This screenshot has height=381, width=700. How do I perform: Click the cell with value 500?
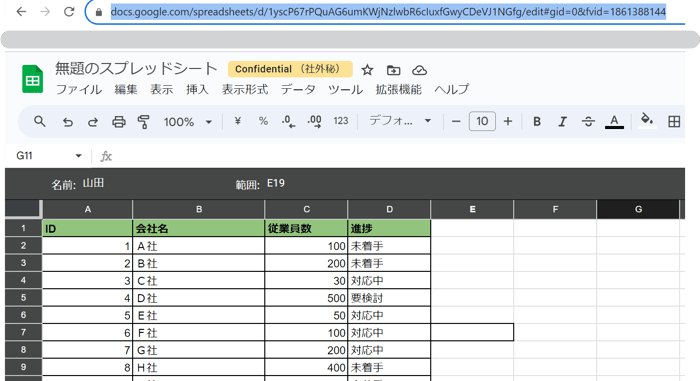(x=306, y=298)
